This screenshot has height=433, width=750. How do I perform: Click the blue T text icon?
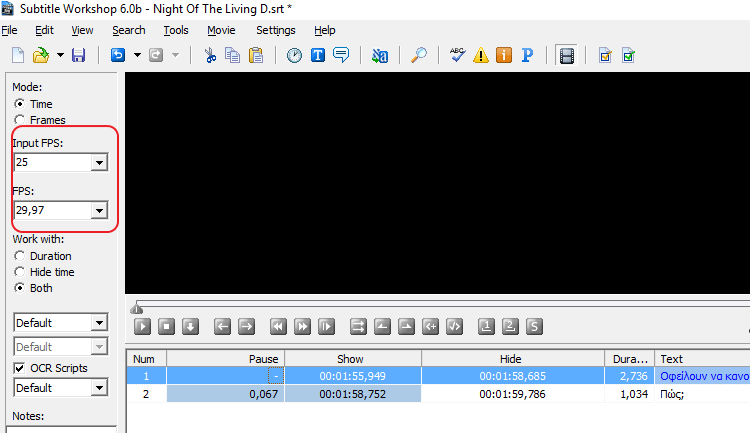pyautogui.click(x=318, y=56)
